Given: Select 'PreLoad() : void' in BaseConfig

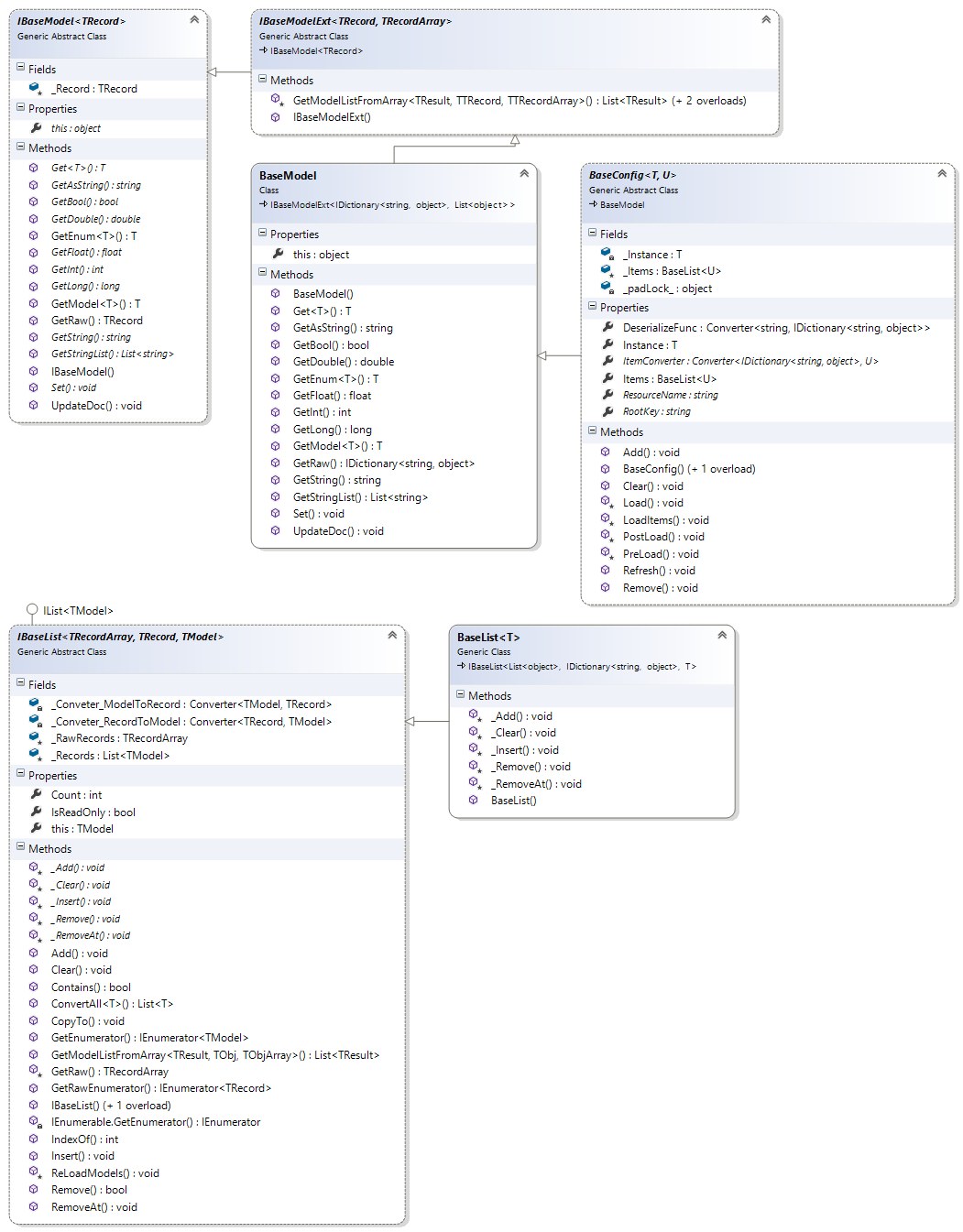Looking at the screenshot, I should point(661,554).
